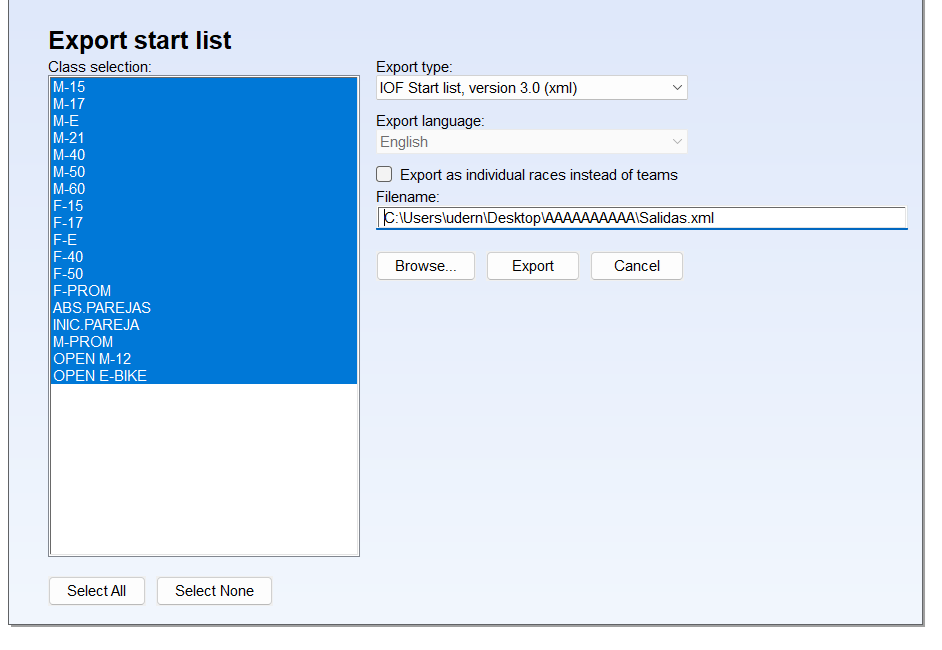Open the Export language dropdown
Viewport: 942px width, 650px height.
click(x=532, y=142)
